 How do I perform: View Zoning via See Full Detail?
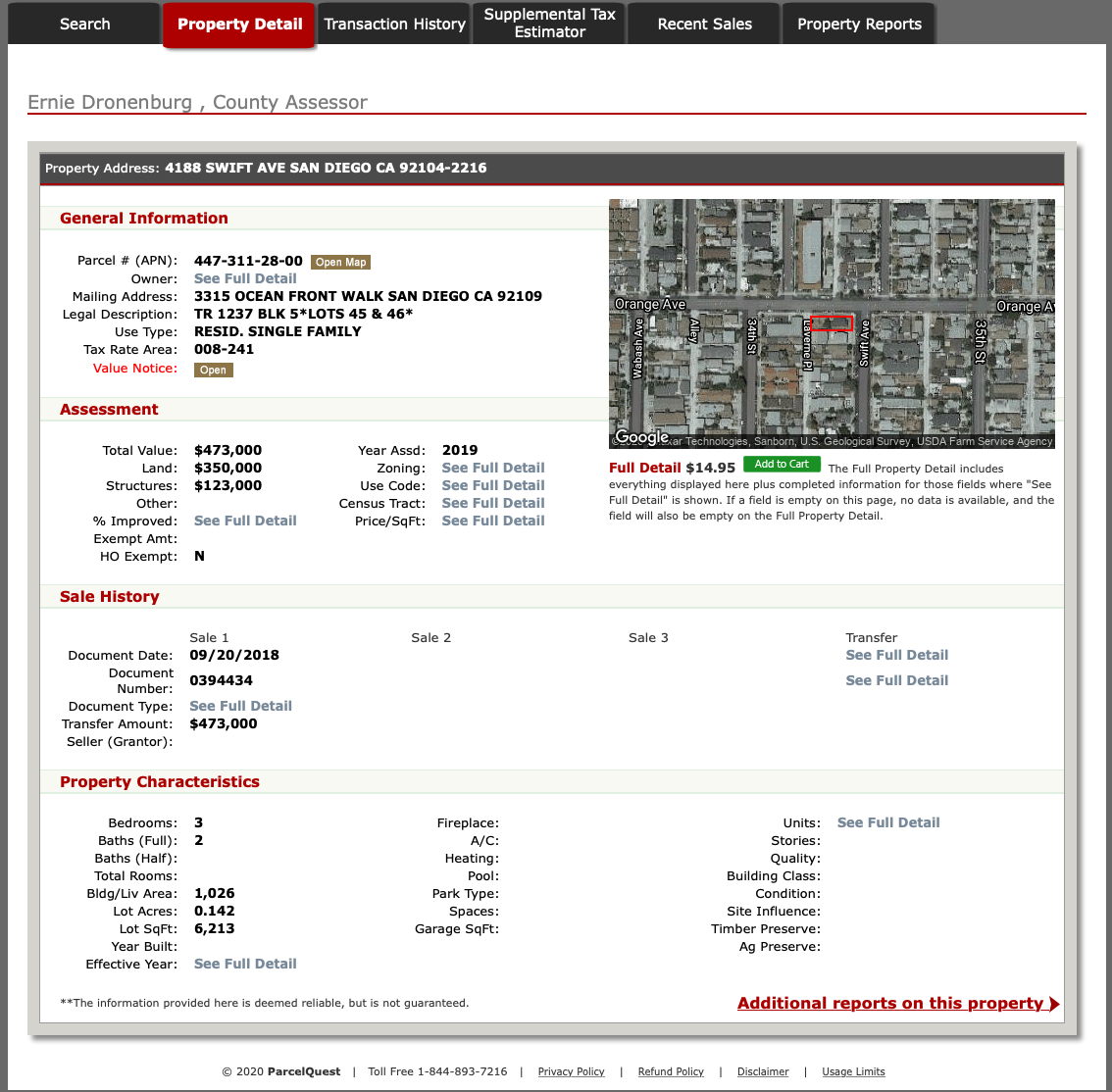(x=492, y=468)
